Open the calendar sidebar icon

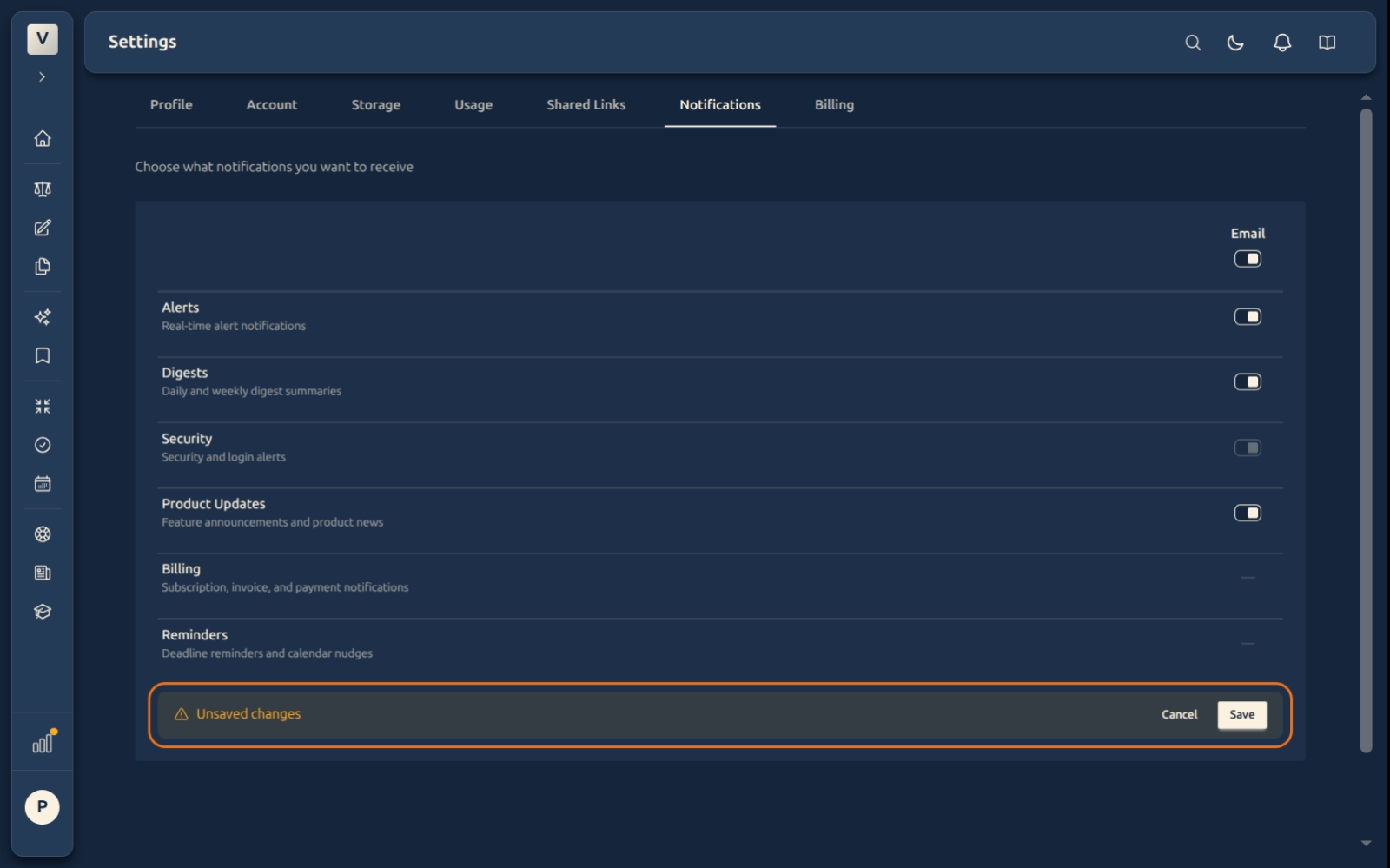[43, 484]
